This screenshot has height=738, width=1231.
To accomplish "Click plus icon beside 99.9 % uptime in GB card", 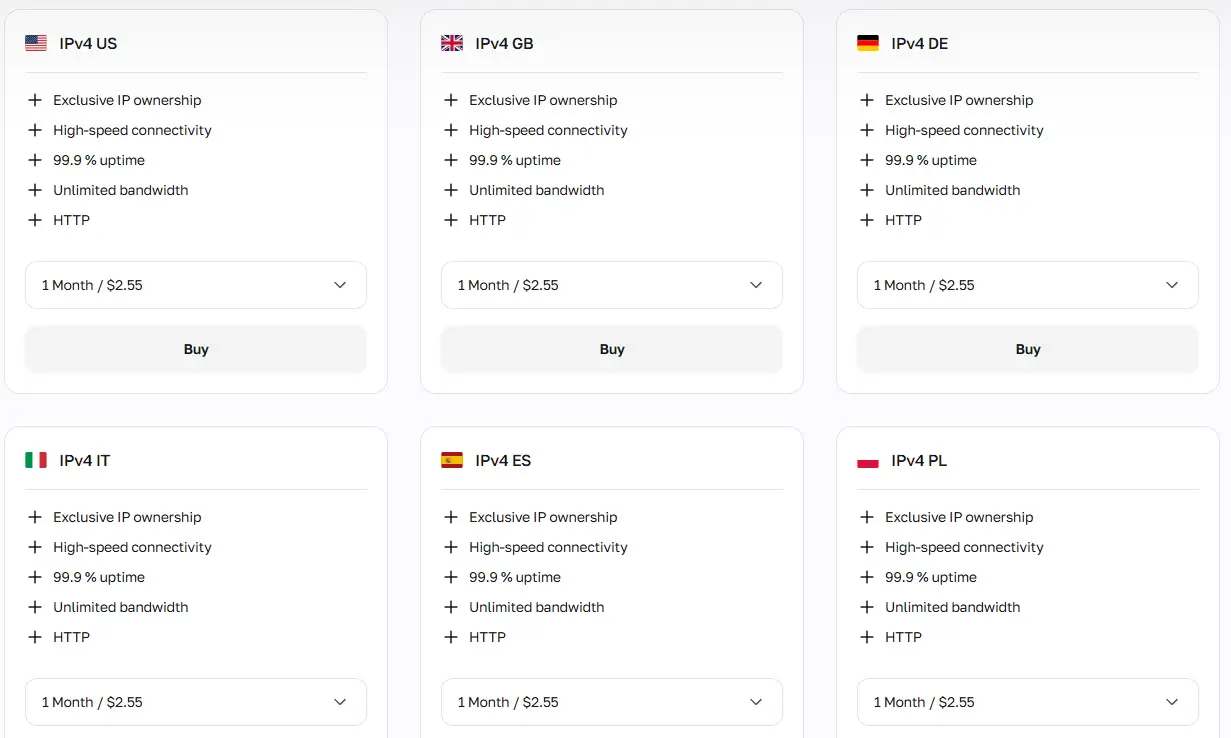I will 451,160.
